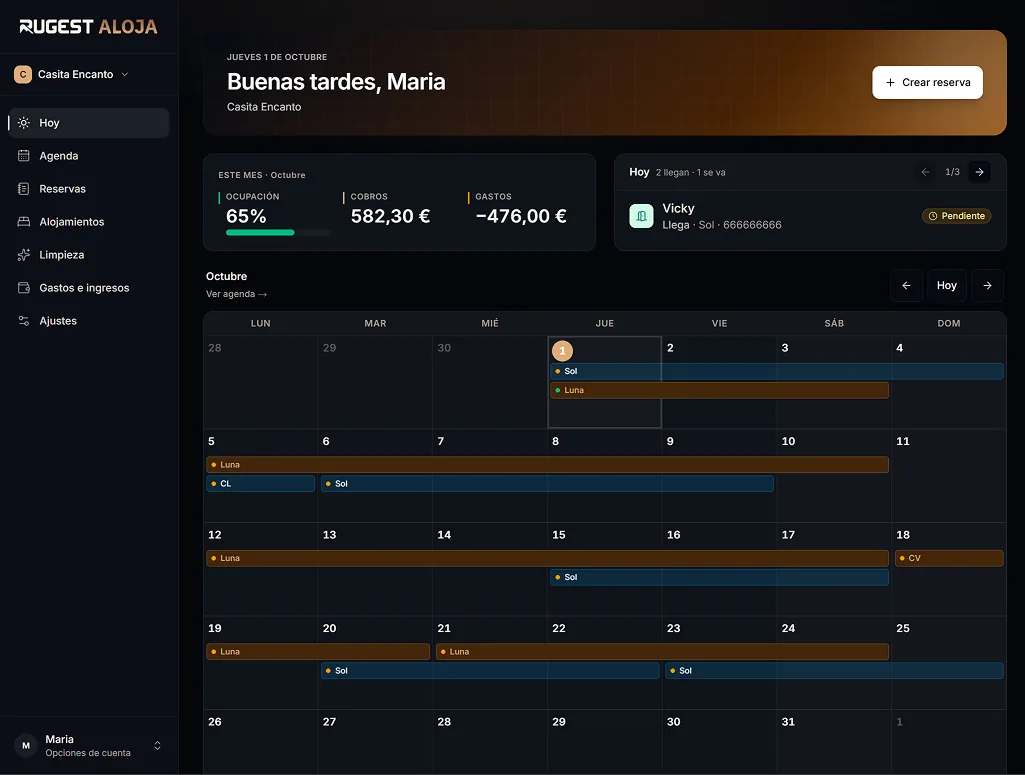
Task: Click the 1/3 page counter
Action: pyautogui.click(x=952, y=172)
